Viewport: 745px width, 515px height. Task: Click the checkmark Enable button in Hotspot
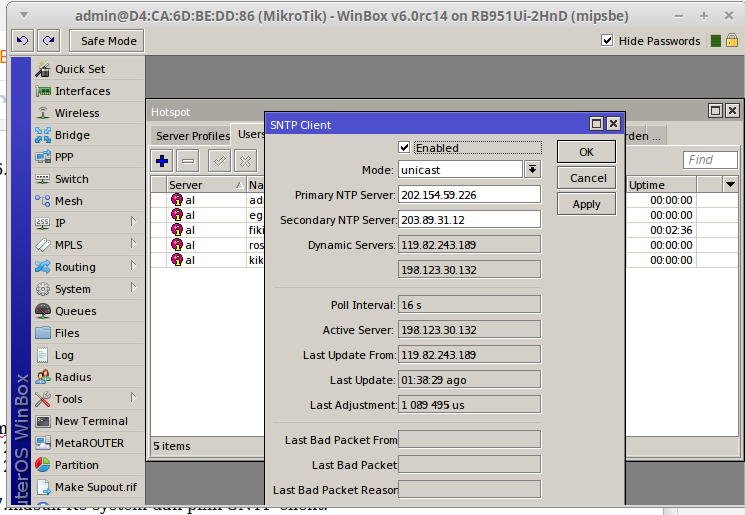tap(220, 161)
